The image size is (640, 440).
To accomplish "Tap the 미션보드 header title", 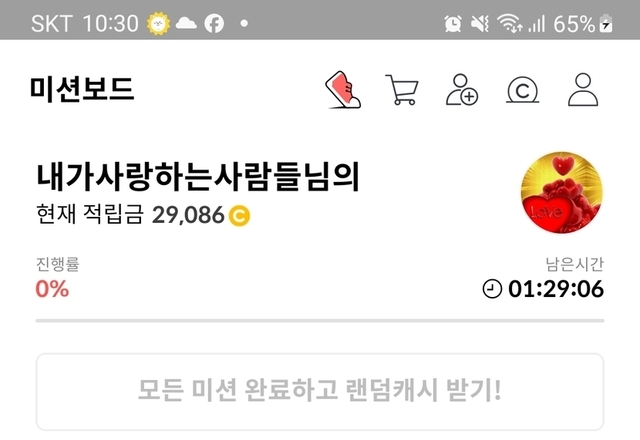I will [82, 89].
